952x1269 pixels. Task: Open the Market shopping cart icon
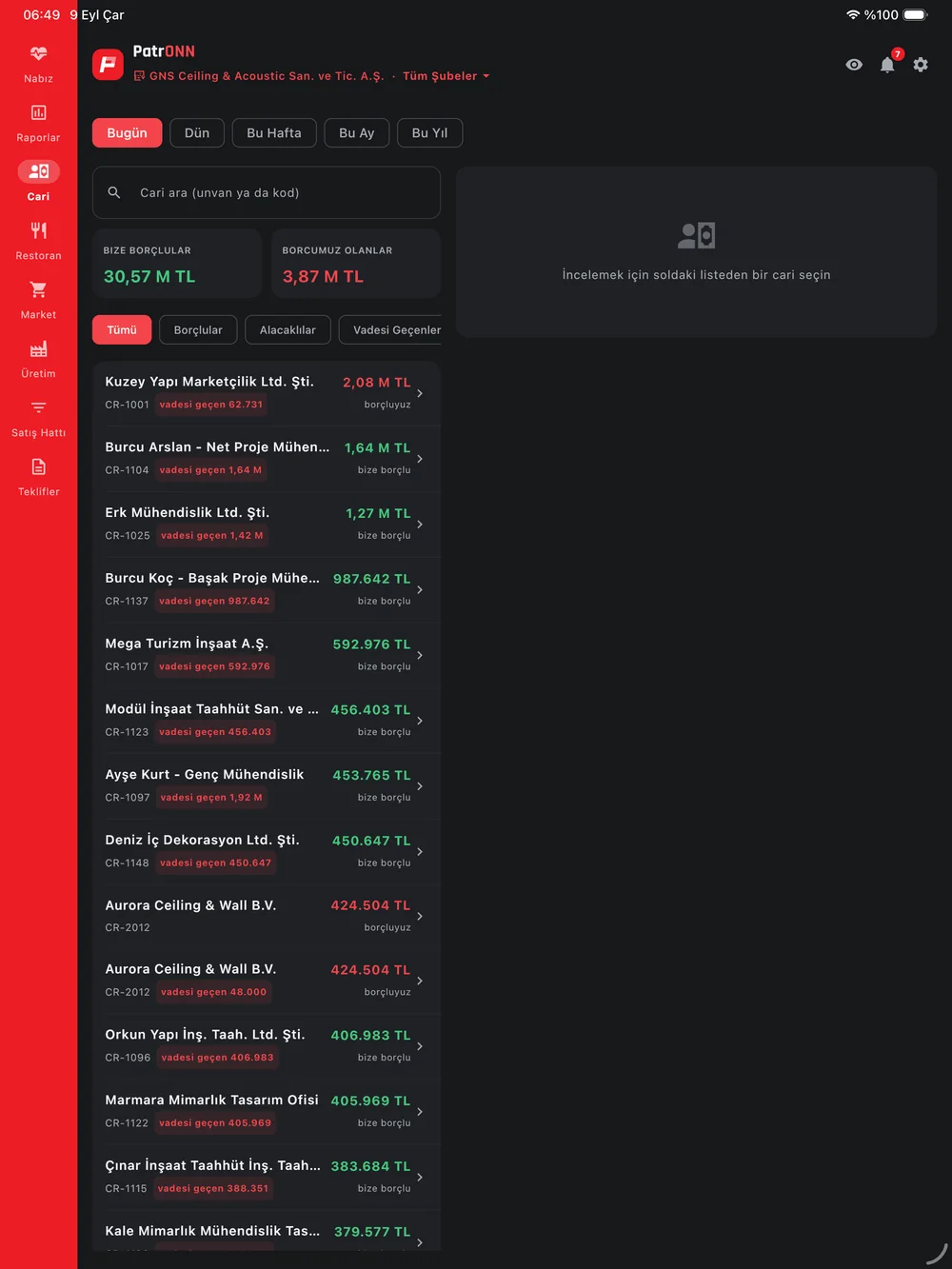point(38,290)
